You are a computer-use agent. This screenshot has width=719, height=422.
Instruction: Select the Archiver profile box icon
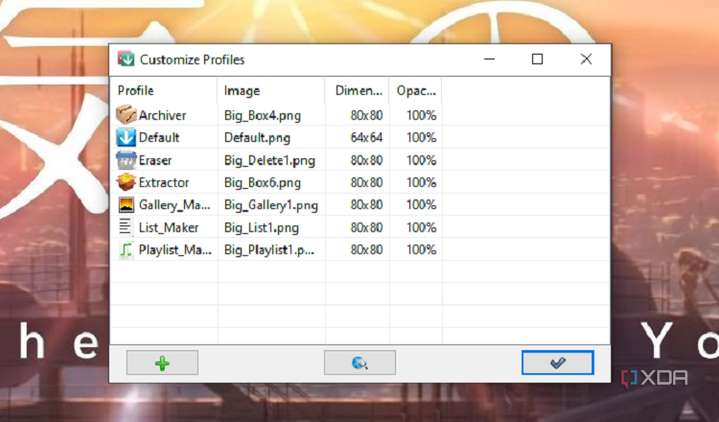coord(126,115)
